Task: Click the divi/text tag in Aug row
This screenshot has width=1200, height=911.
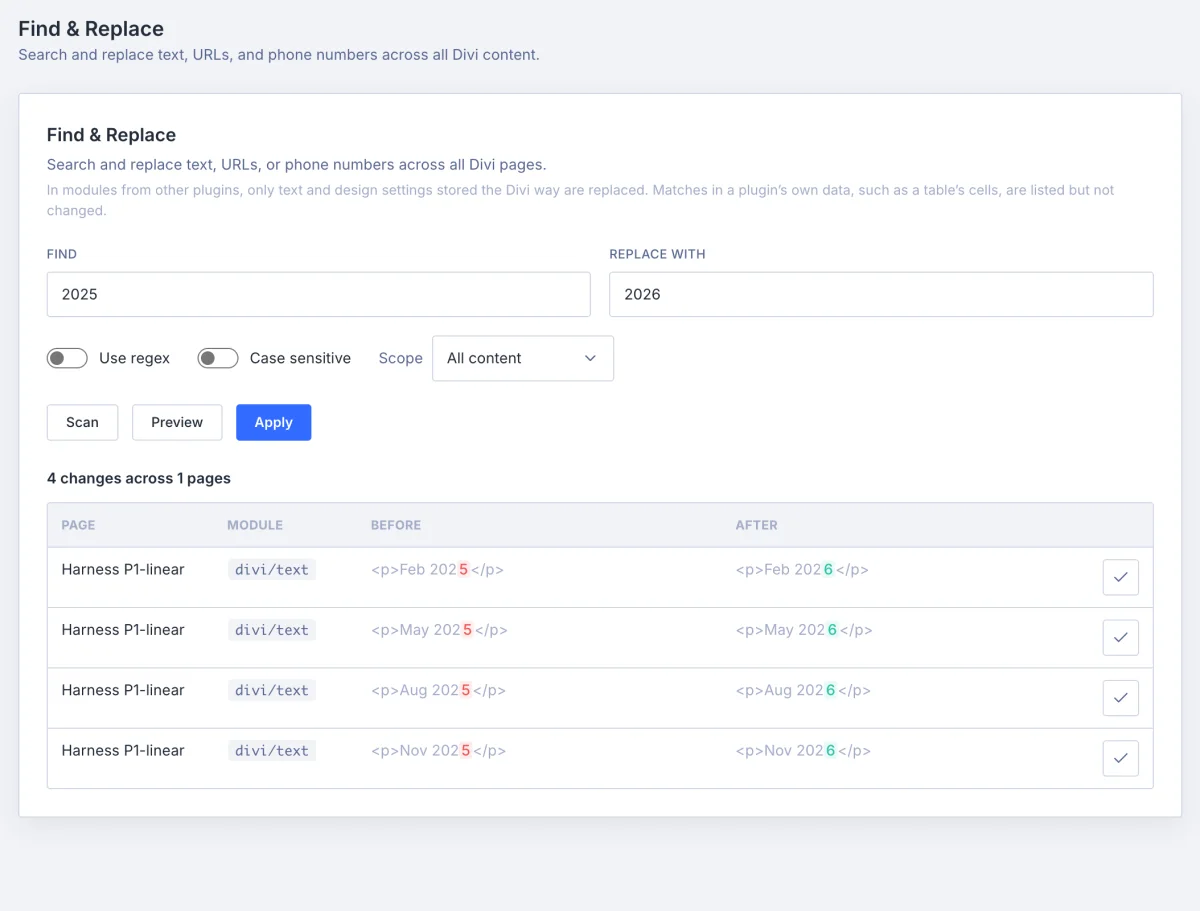Action: pyautogui.click(x=272, y=690)
